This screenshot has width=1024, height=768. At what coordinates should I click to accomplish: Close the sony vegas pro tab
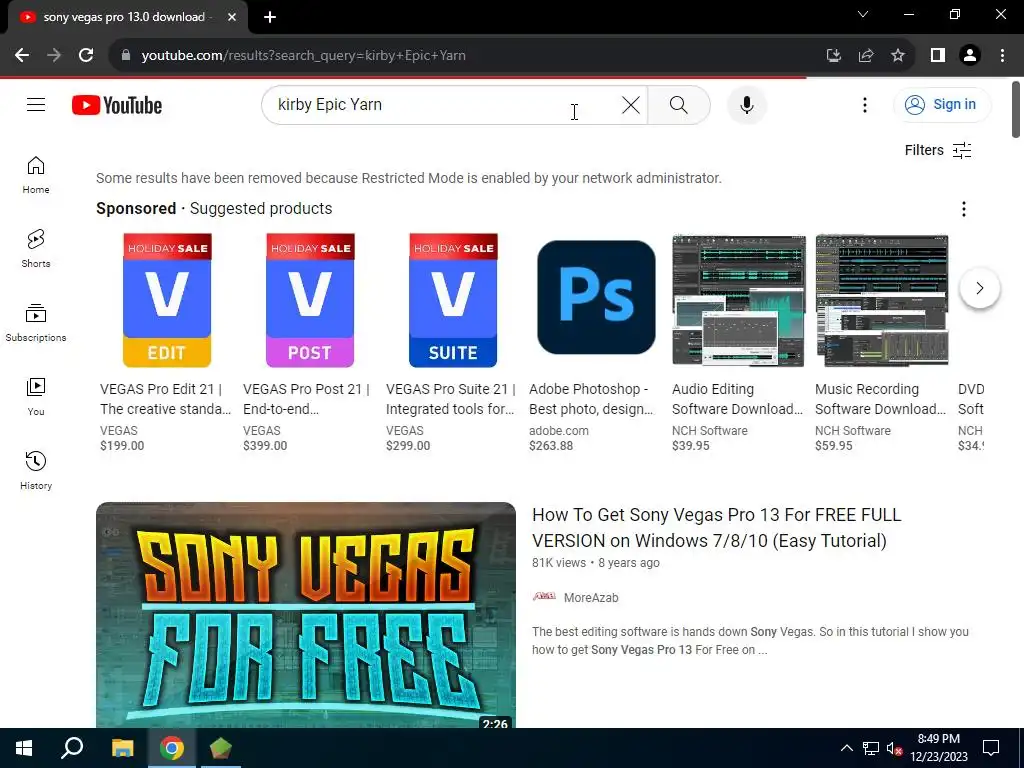pos(232,18)
